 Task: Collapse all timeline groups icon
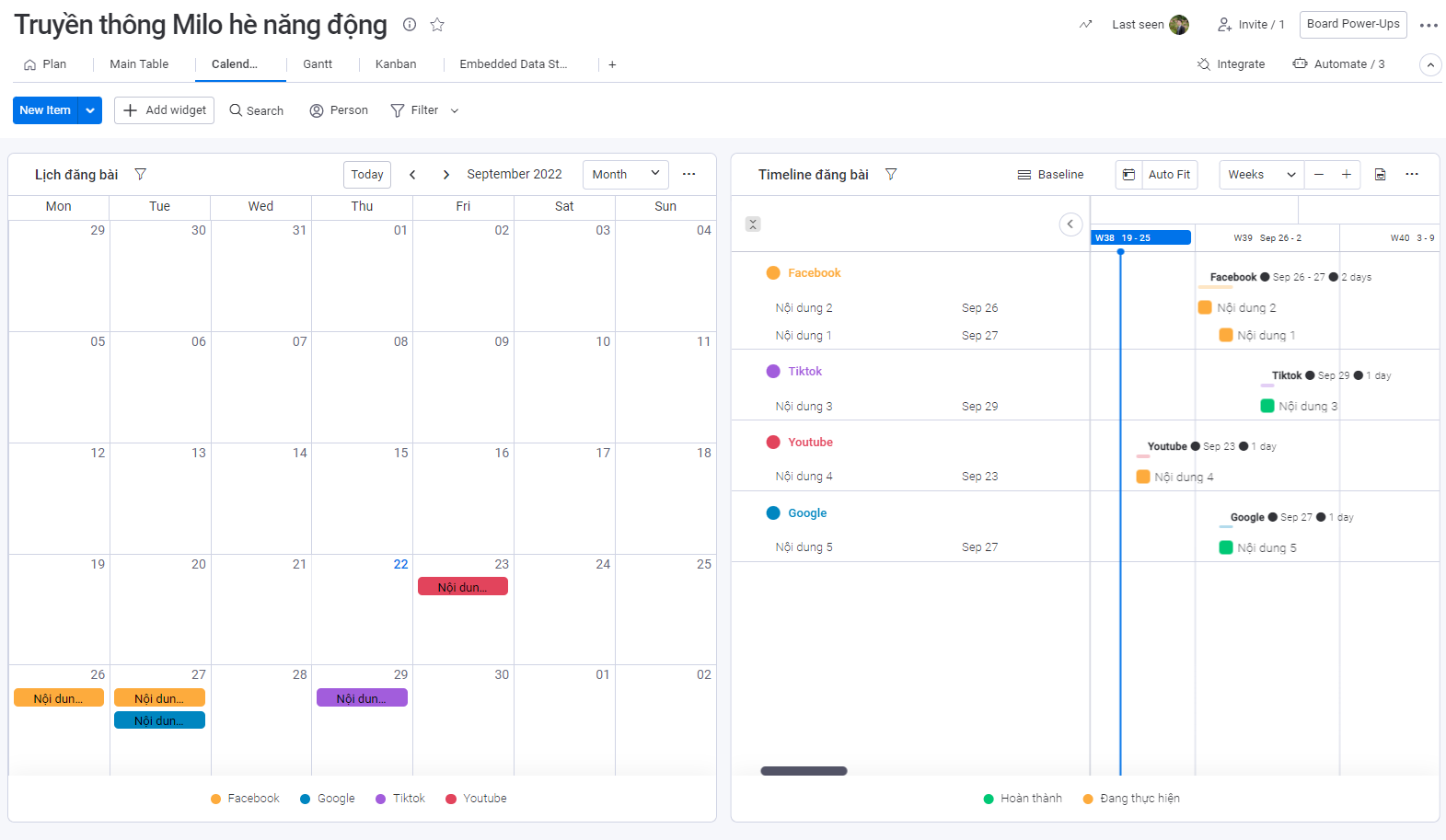click(x=753, y=224)
